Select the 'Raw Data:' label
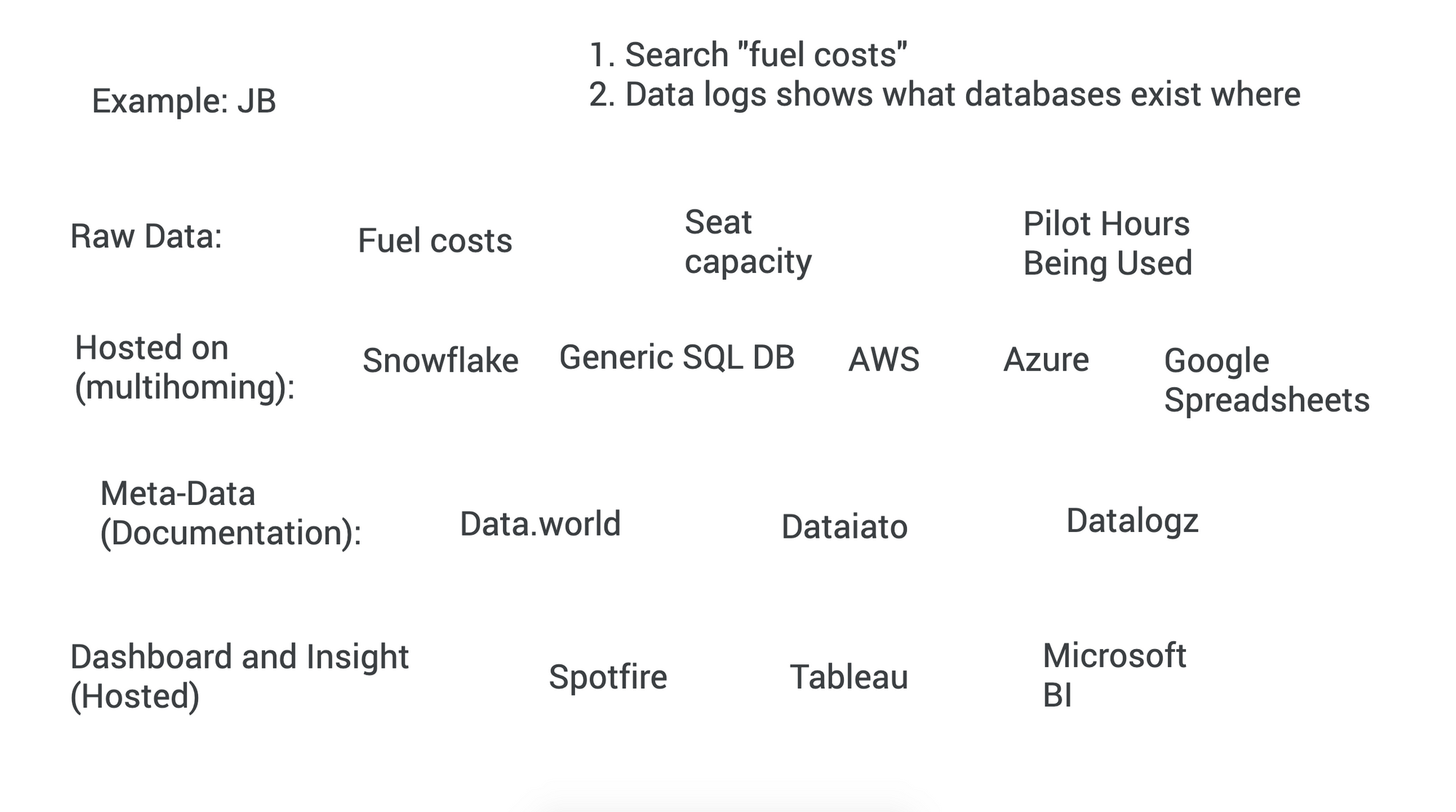 coord(146,236)
